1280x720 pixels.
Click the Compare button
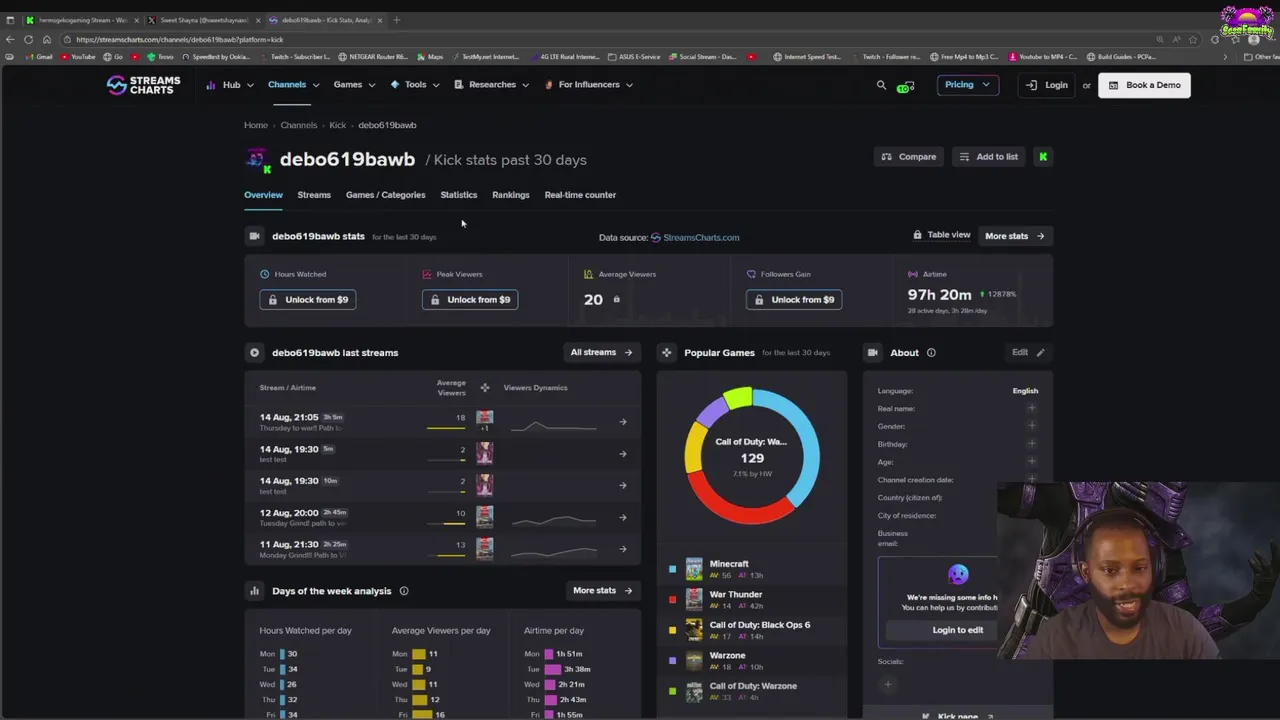click(908, 157)
